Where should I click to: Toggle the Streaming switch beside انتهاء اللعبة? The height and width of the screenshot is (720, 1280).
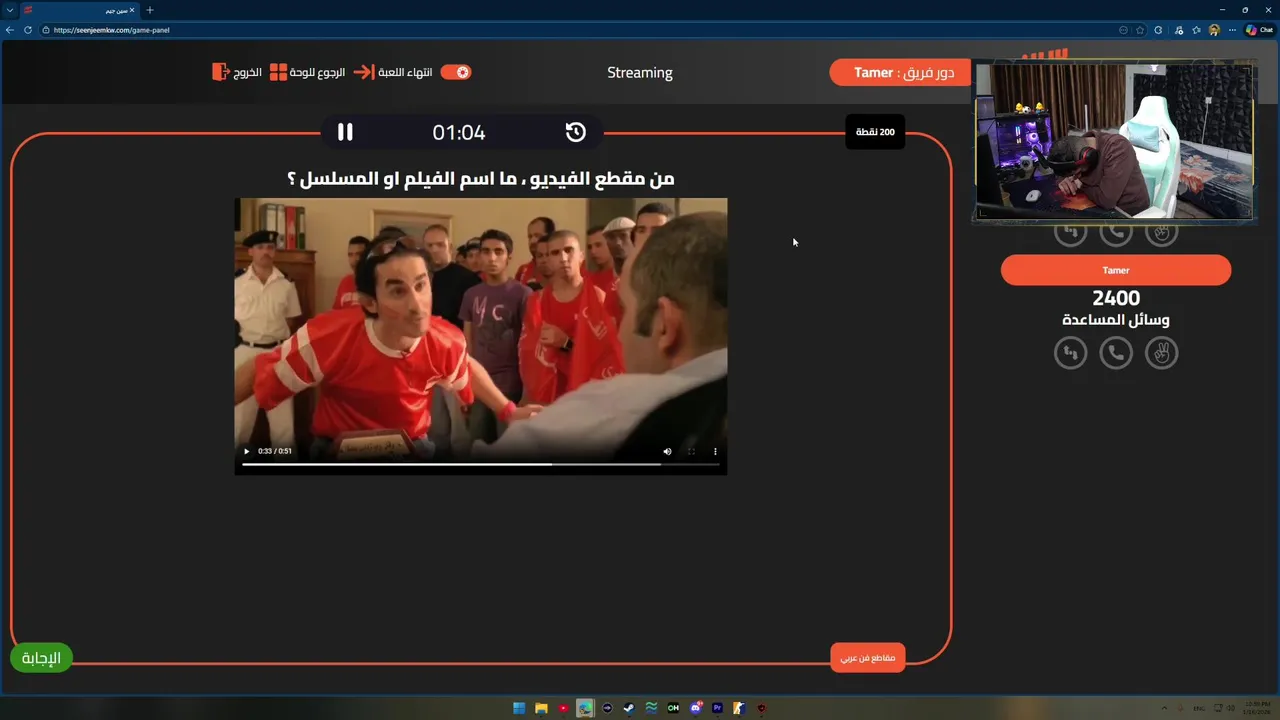(456, 72)
